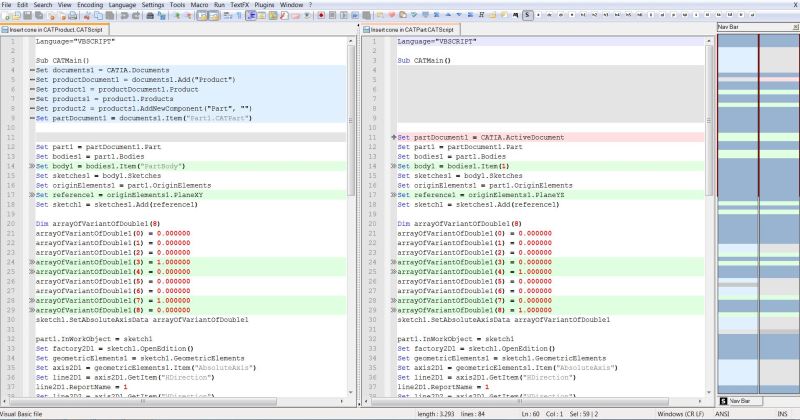The image size is (800, 420).
Task: Open the ? help menu
Action: point(310,5)
